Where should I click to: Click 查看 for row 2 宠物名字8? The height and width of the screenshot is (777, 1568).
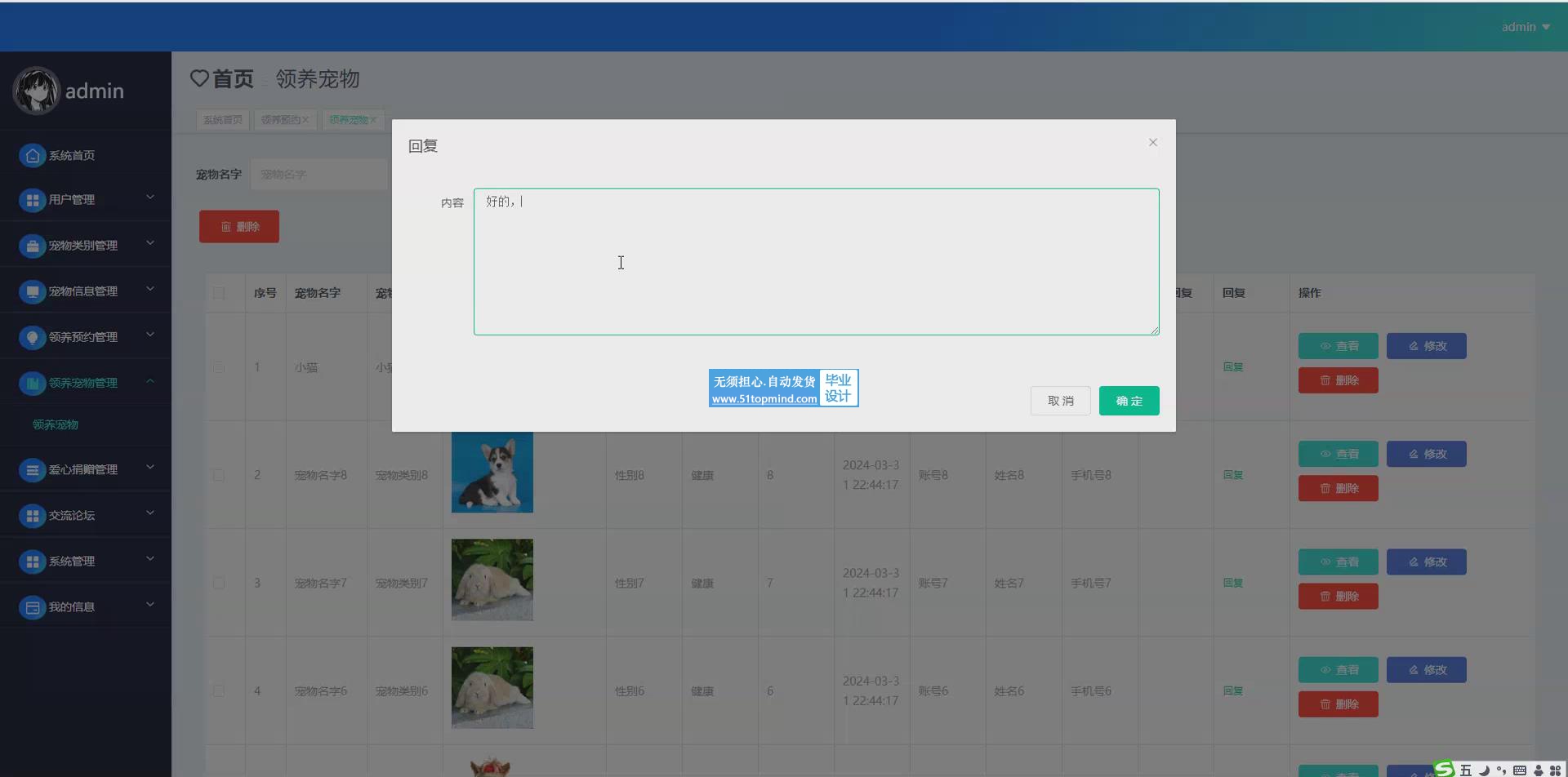pos(1338,454)
